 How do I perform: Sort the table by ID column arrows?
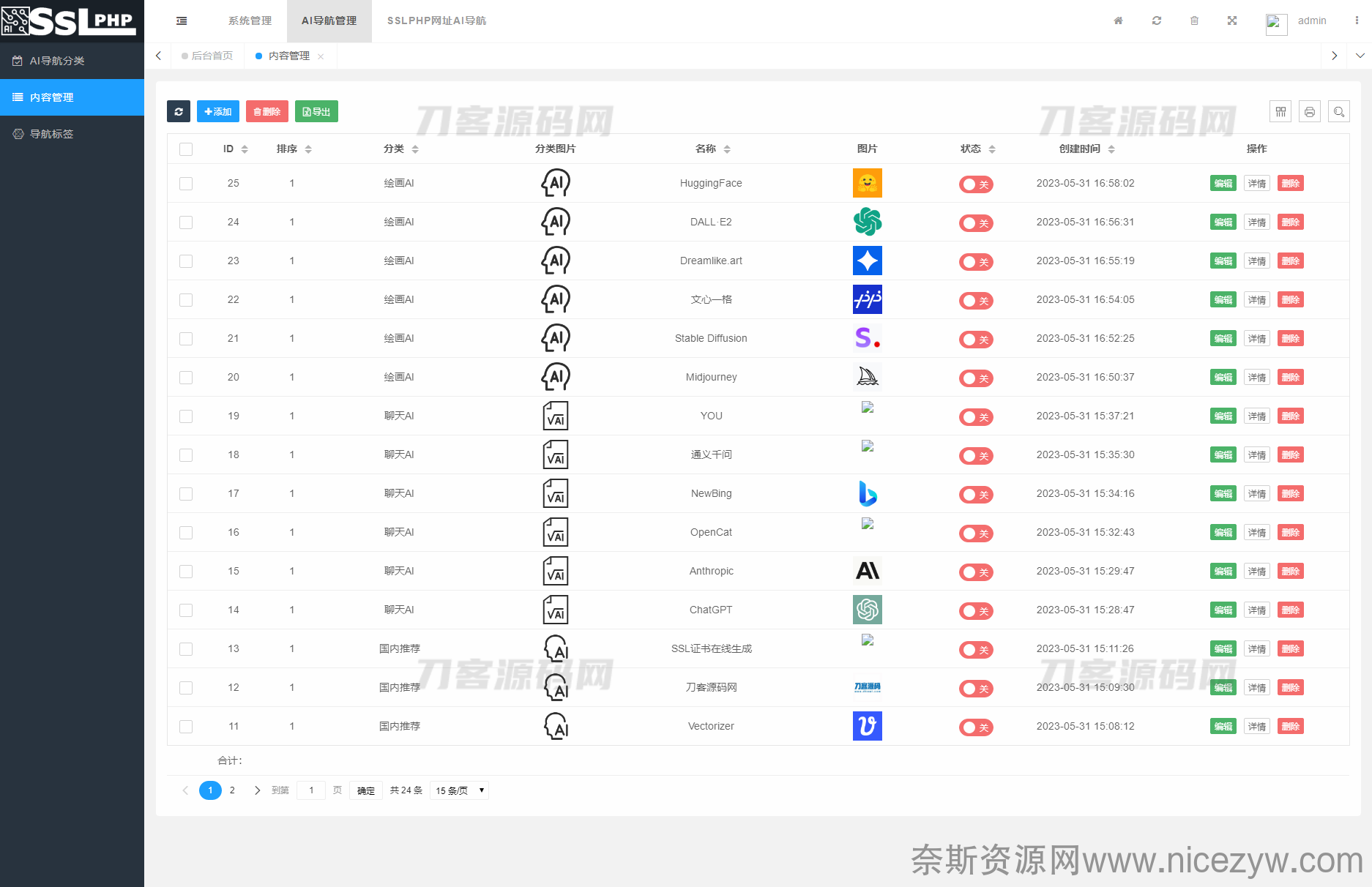(245, 149)
